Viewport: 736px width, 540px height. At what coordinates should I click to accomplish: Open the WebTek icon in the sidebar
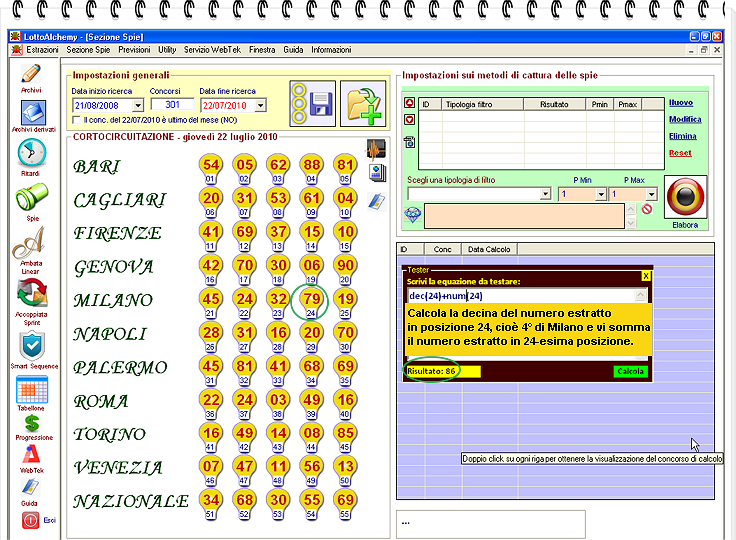(x=31, y=454)
